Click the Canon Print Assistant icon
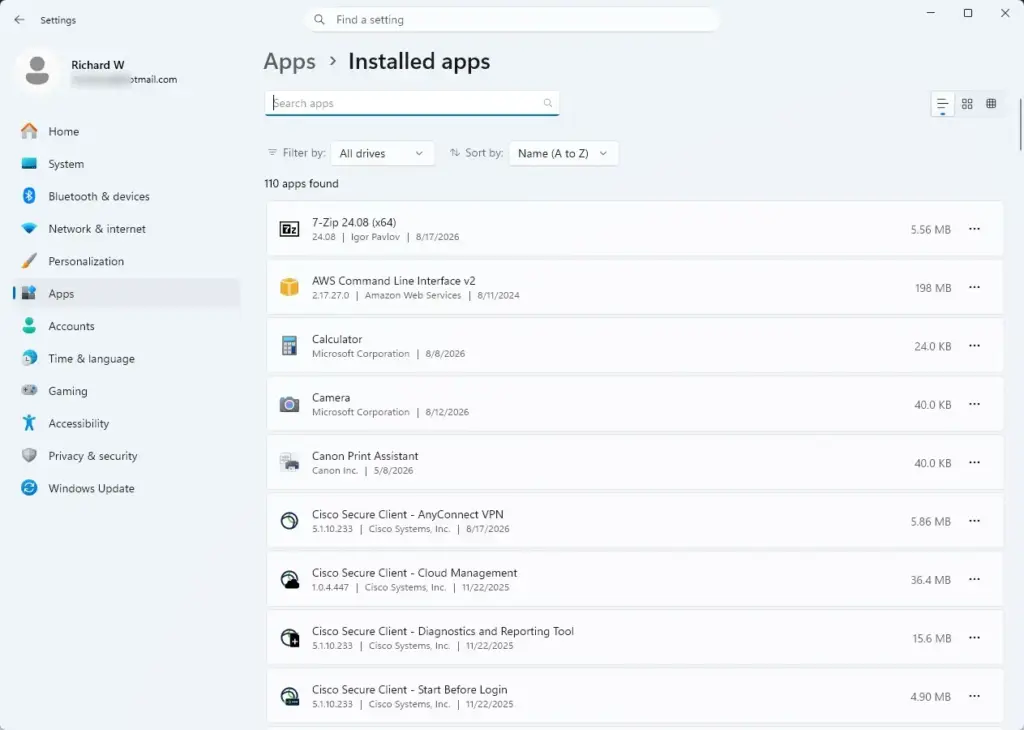The image size is (1024, 730). 289,463
